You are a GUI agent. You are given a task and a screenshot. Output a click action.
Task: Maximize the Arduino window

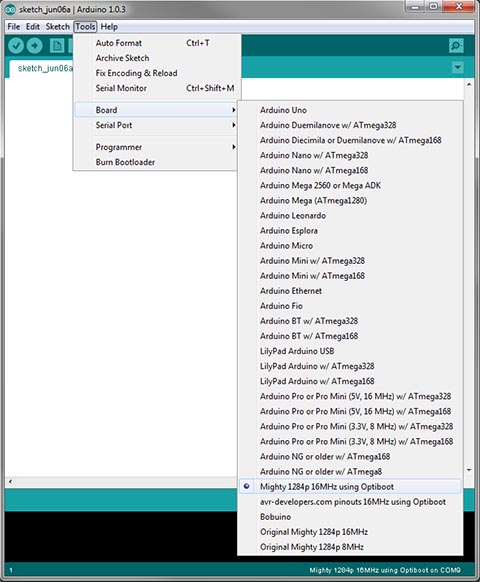click(433, 7)
